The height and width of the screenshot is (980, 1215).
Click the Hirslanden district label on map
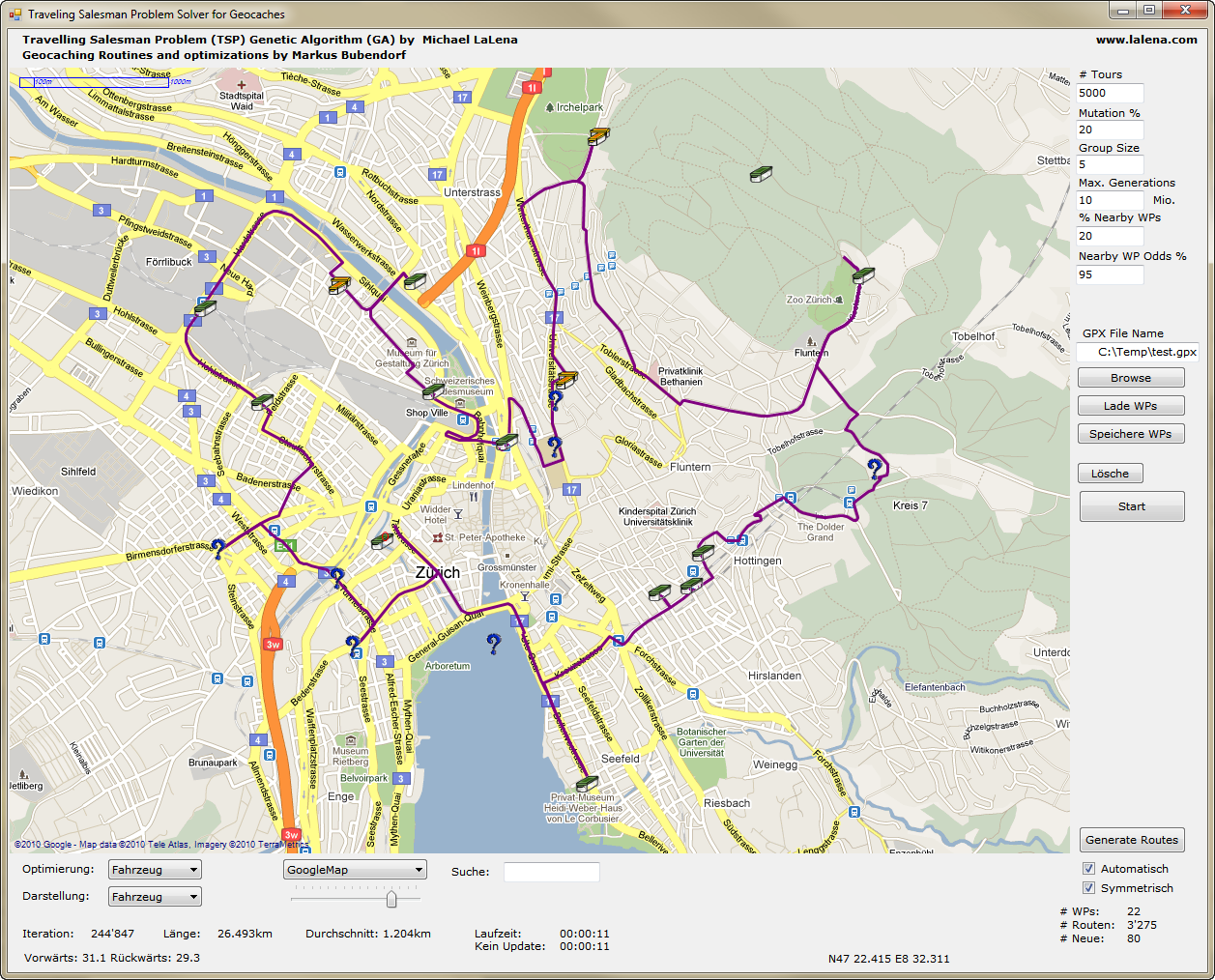pyautogui.click(x=774, y=676)
